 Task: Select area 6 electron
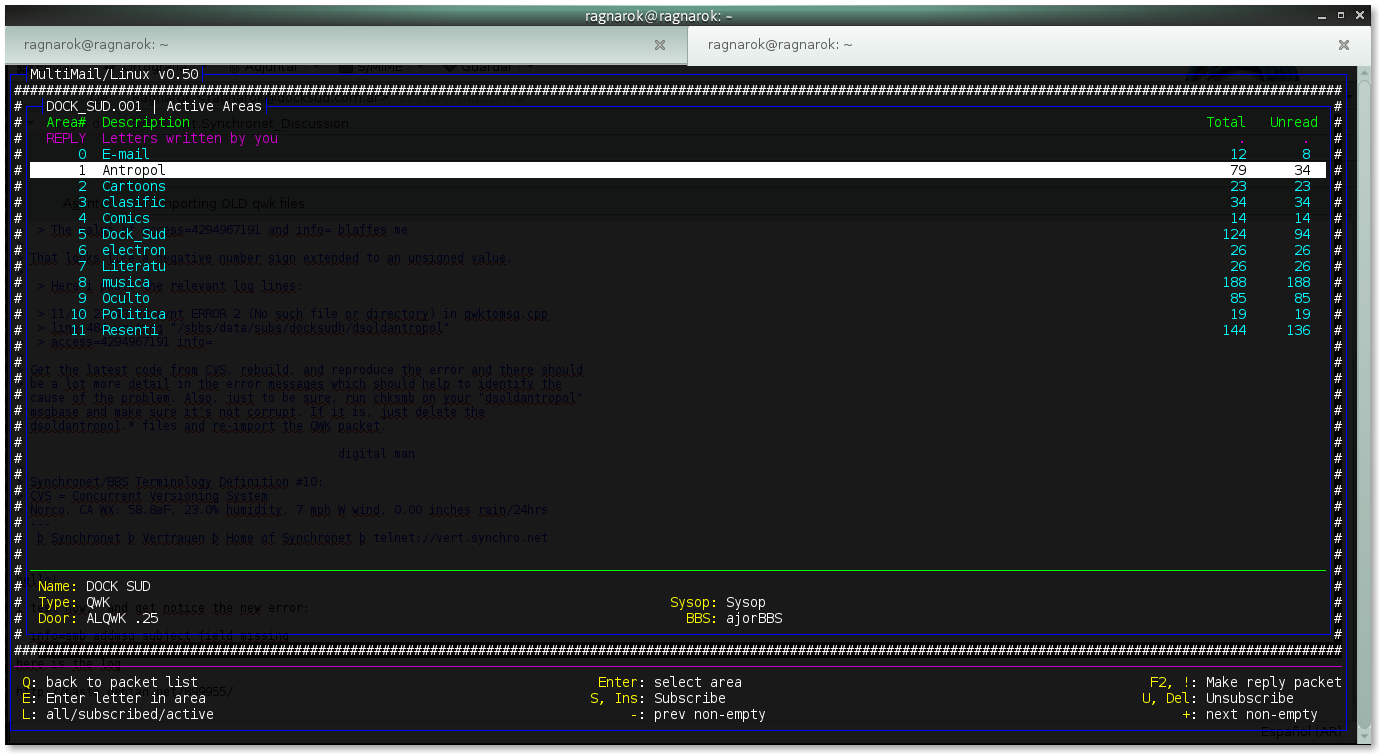tap(678, 251)
